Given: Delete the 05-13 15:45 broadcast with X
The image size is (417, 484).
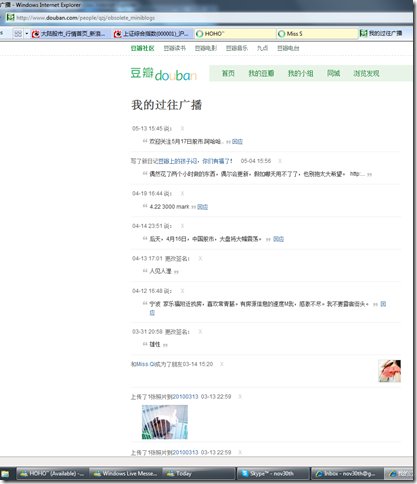Looking at the screenshot, I should pyautogui.click(x=182, y=128).
